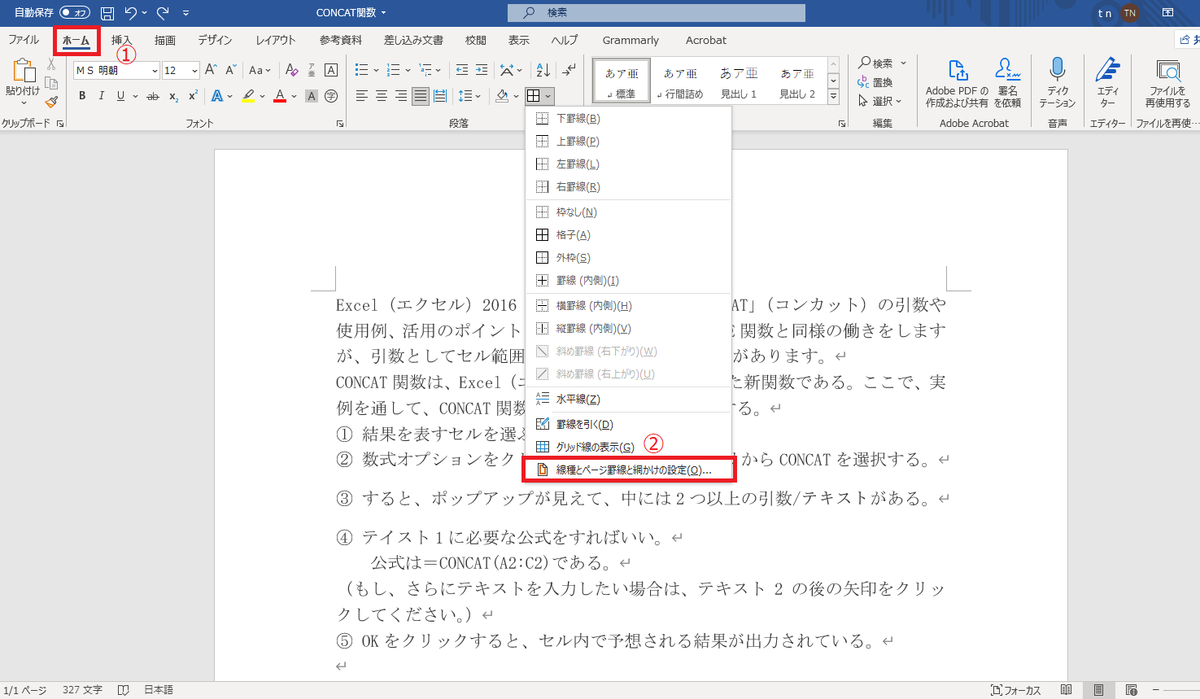
Task: Toggle Italic formatting
Action: tap(101, 96)
